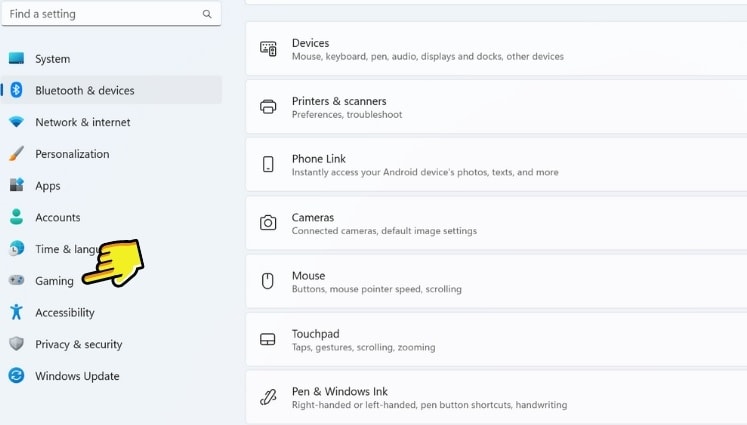The height and width of the screenshot is (425, 747).
Task: Open Mouse settings title
Action: point(309,275)
